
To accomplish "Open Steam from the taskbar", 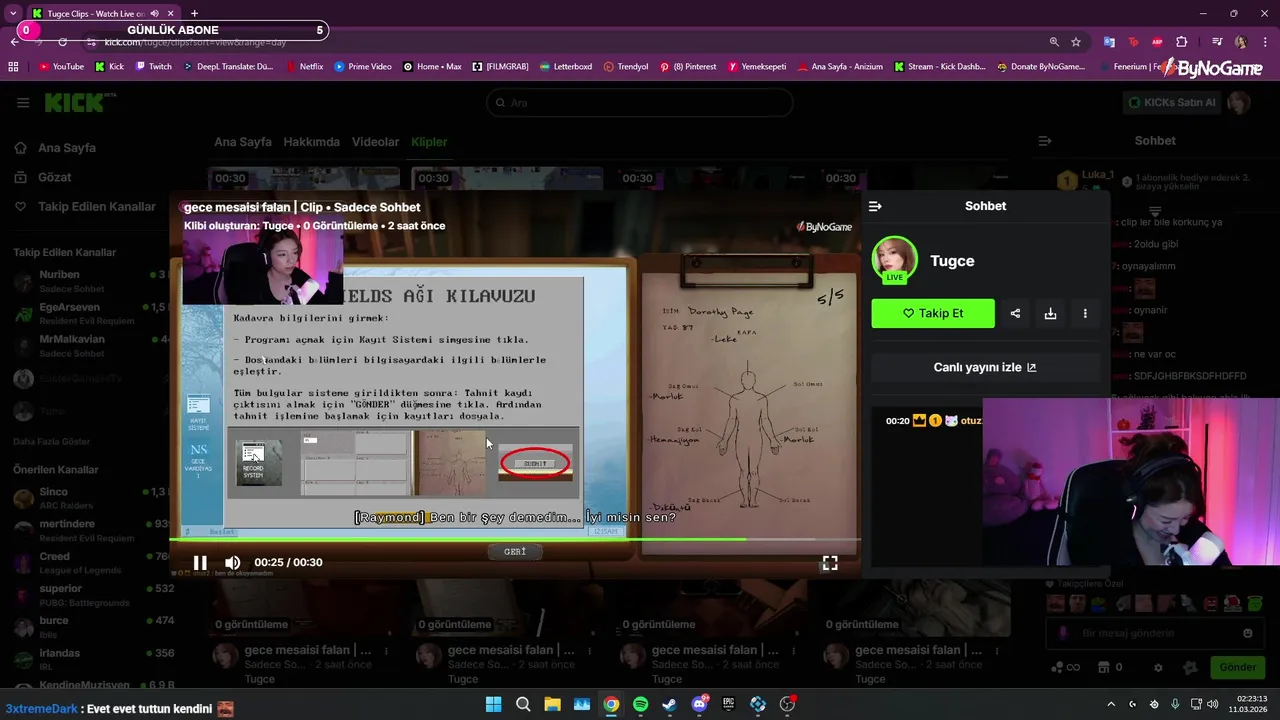I will point(669,704).
